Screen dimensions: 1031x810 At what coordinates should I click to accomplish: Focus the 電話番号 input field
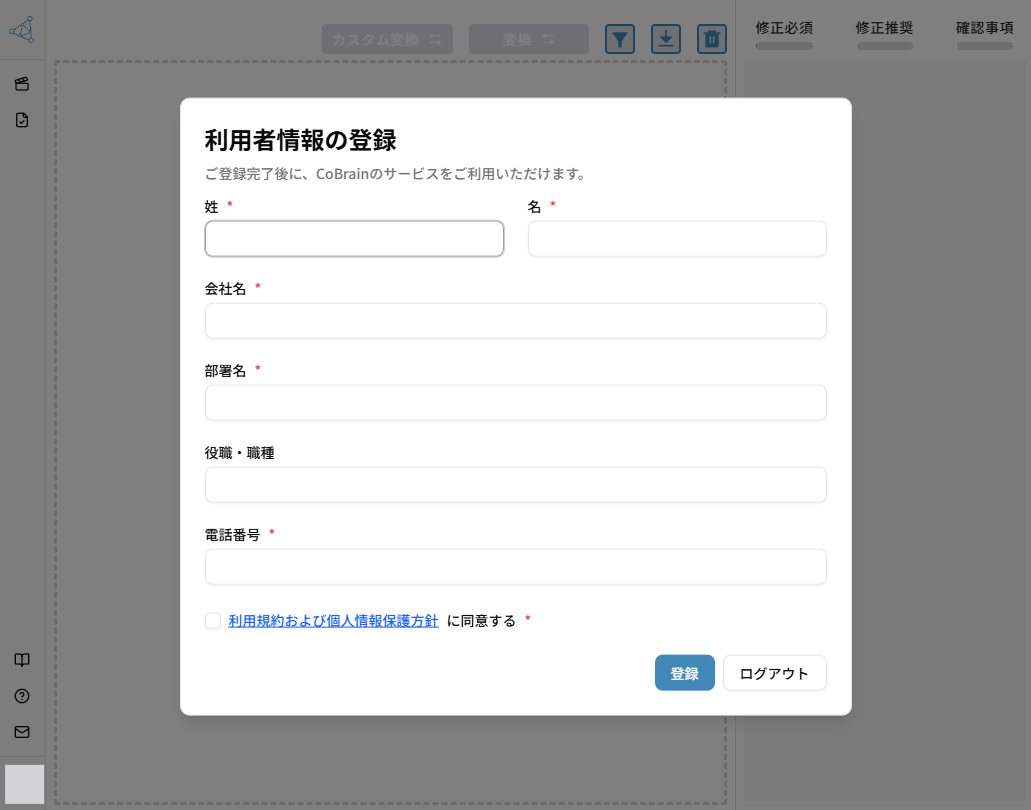[x=515, y=567]
